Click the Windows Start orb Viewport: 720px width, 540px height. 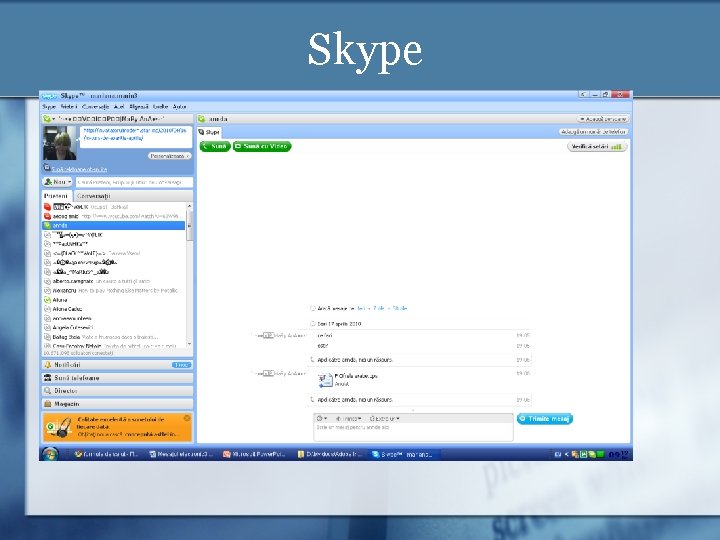(x=50, y=454)
